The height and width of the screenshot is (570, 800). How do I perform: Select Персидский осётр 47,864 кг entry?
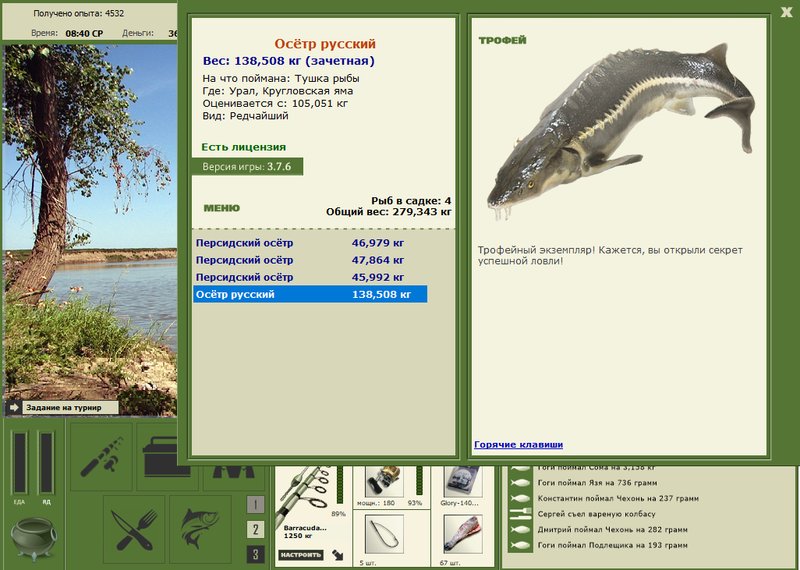click(310, 260)
